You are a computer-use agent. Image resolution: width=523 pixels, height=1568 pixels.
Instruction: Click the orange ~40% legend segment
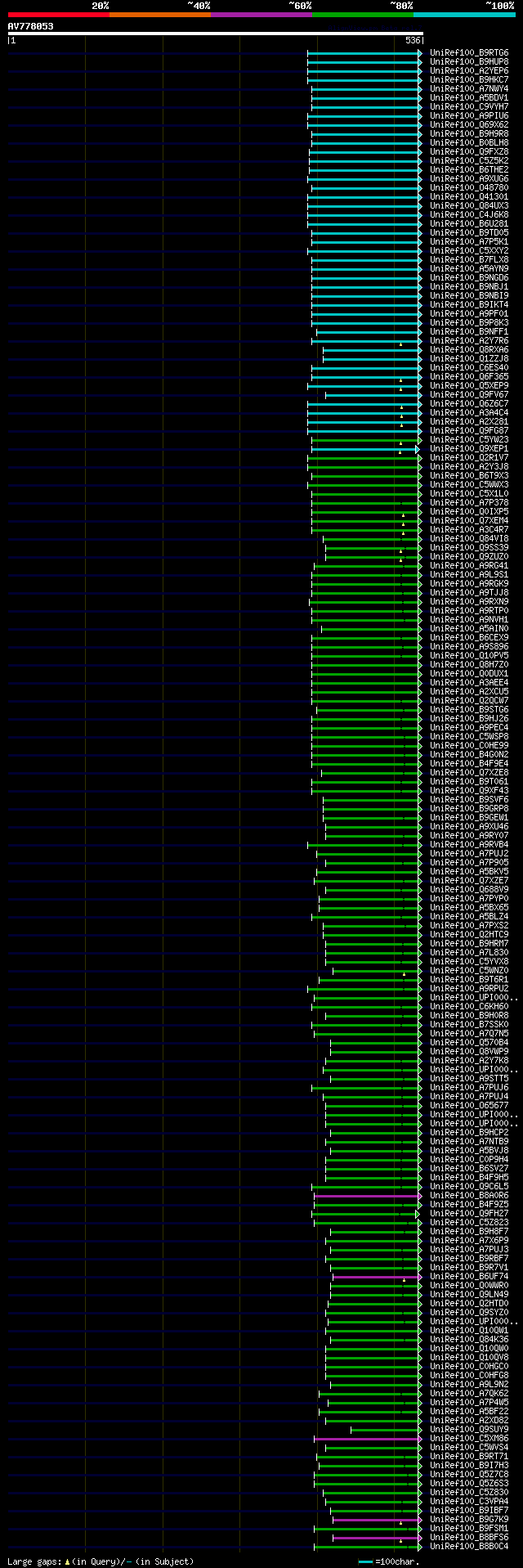pos(160,15)
